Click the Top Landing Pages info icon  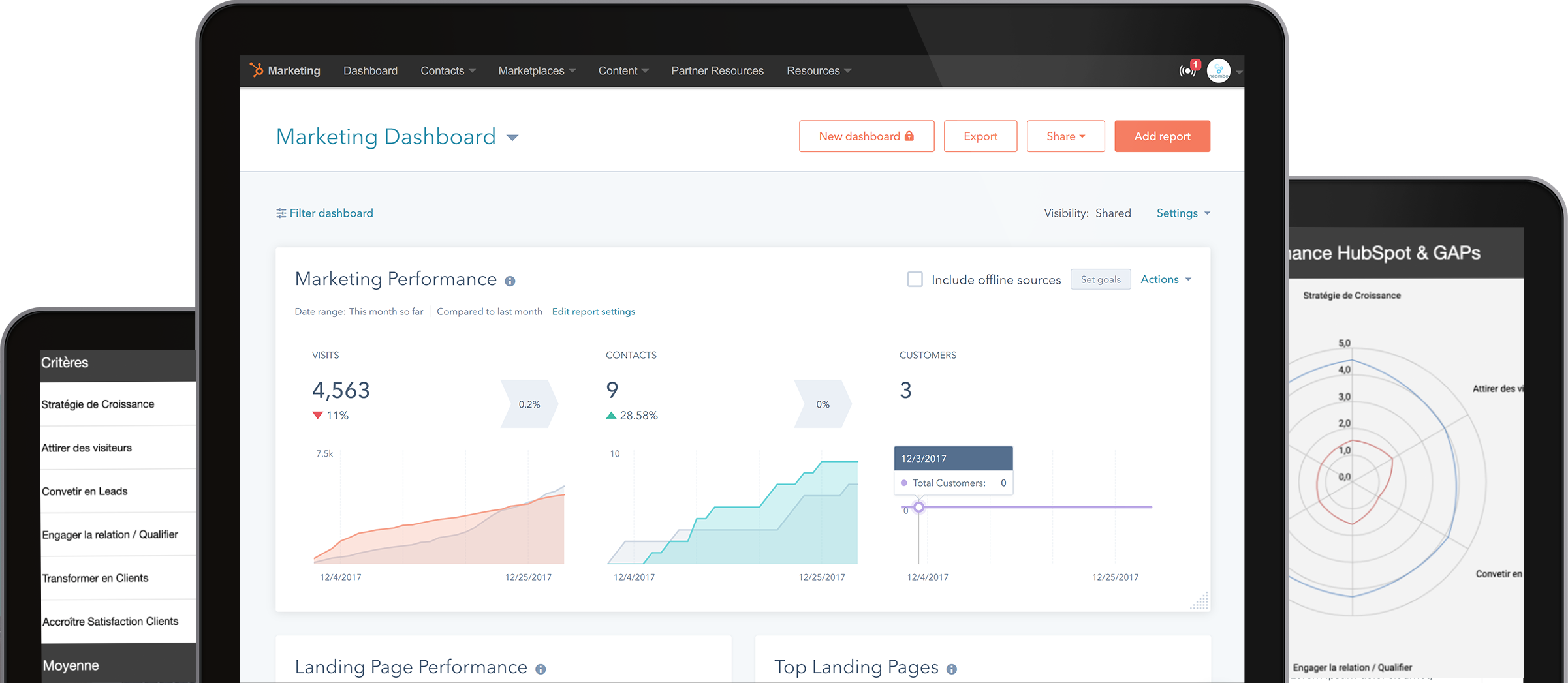952,669
